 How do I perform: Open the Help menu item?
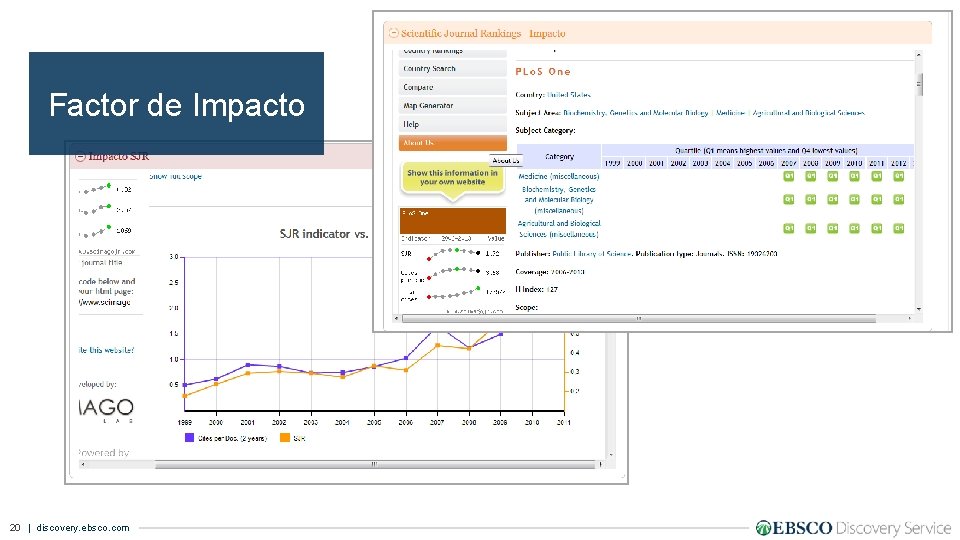[452, 124]
